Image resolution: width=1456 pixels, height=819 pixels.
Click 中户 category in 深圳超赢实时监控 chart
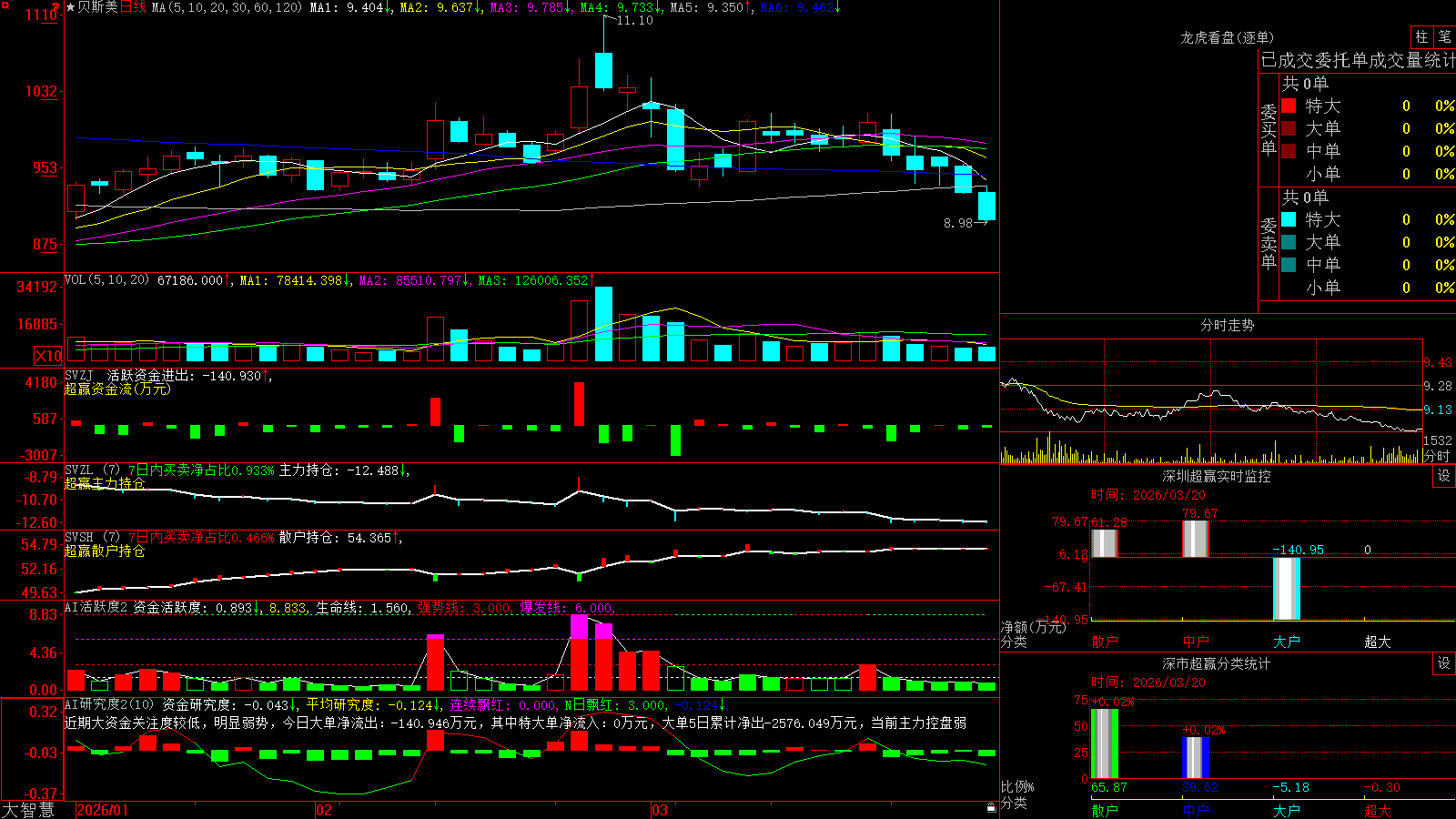pos(1196,642)
